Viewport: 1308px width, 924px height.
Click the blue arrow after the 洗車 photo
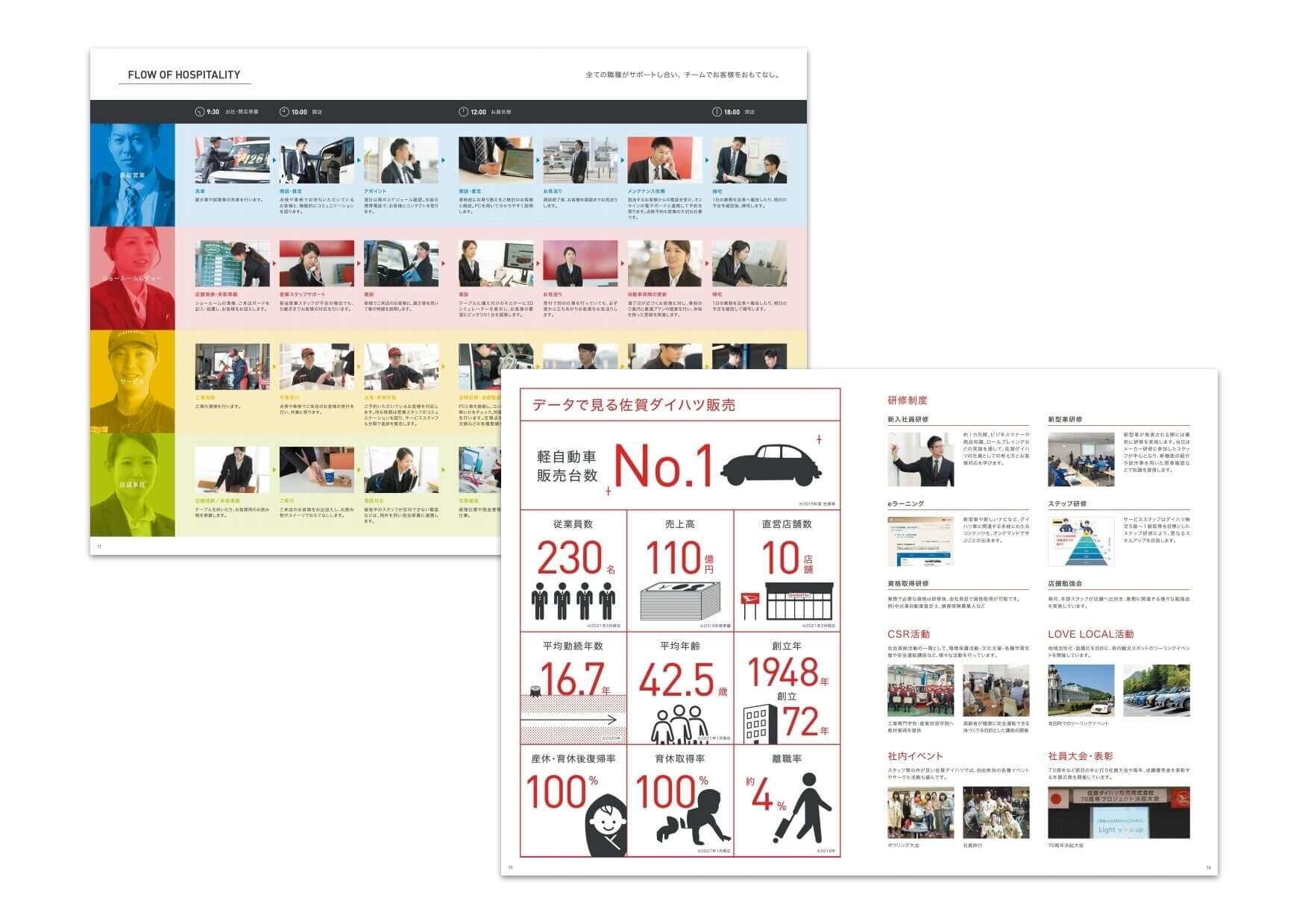(274, 160)
